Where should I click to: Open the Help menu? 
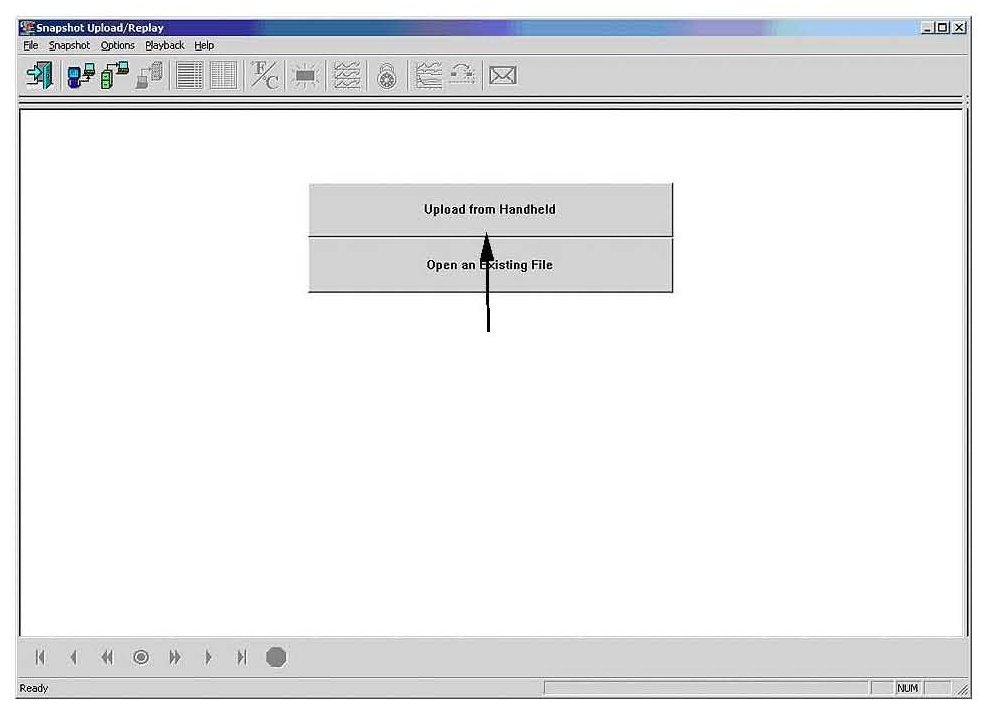204,46
